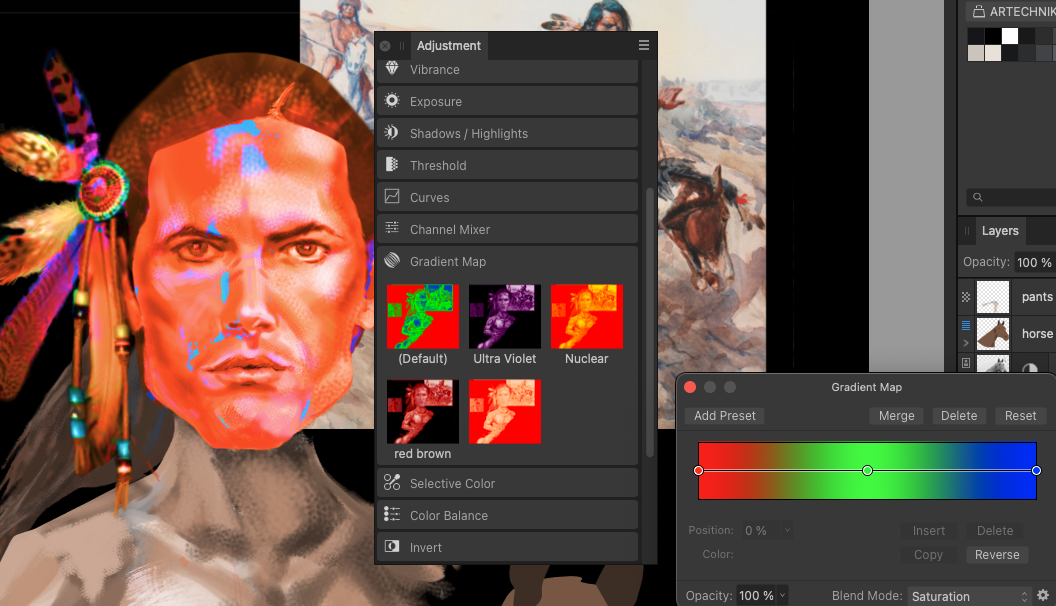Choose the Color Balance adjustment entry
Screen dimensions: 1056x606
[x=508, y=515]
